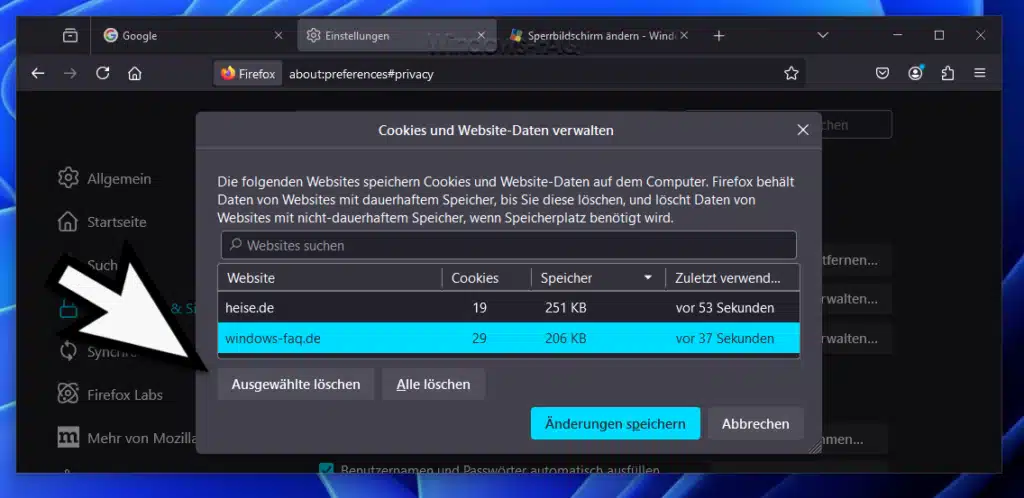Reload the current page
This screenshot has height=498, width=1024.
pos(103,73)
